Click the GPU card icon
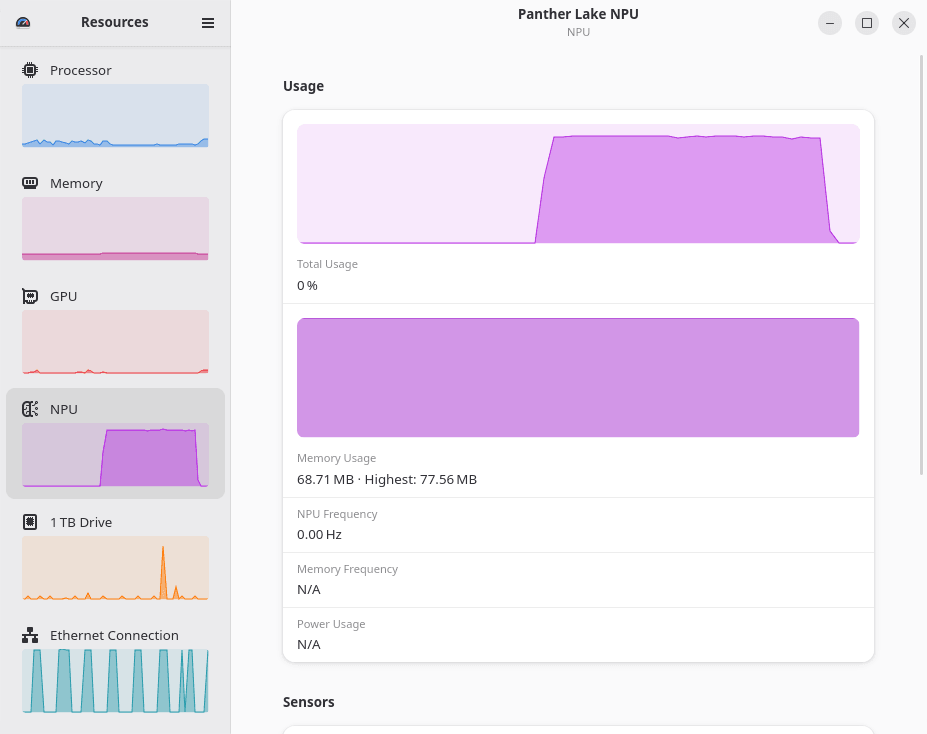Screen dimensions: 927x734 (30, 296)
